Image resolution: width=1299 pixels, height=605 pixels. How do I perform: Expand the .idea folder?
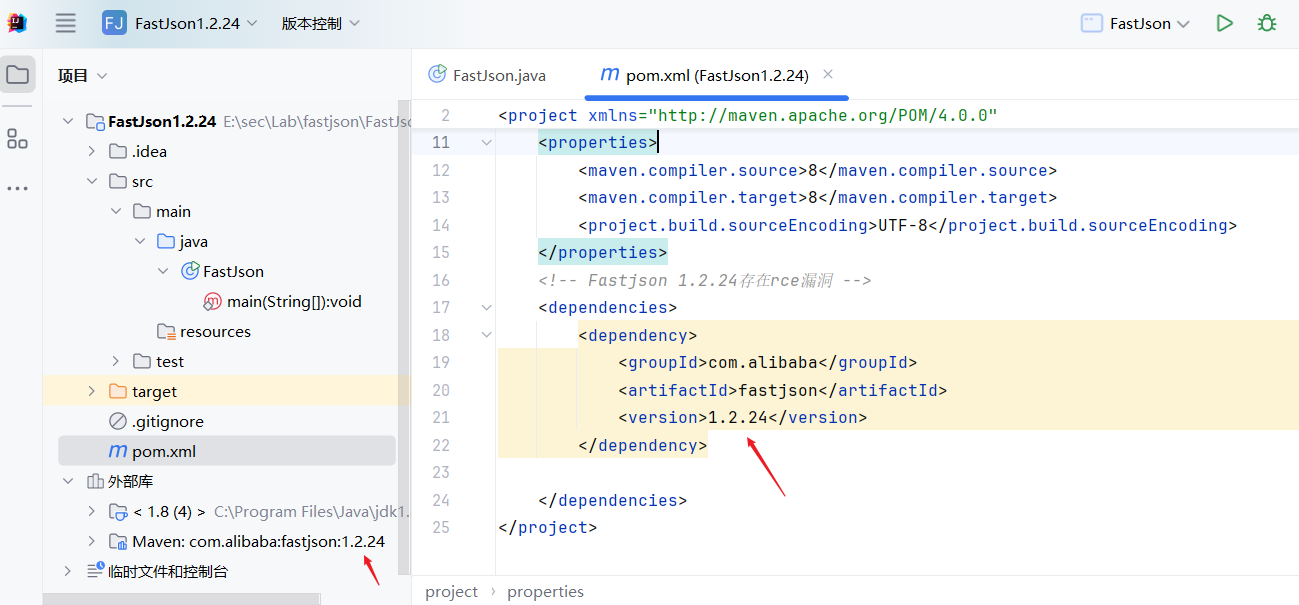pos(92,151)
